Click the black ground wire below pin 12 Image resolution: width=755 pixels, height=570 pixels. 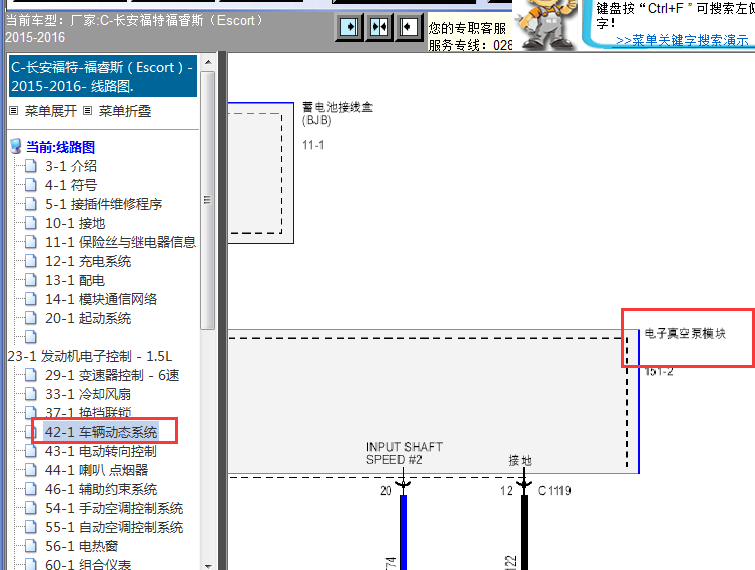[524, 532]
